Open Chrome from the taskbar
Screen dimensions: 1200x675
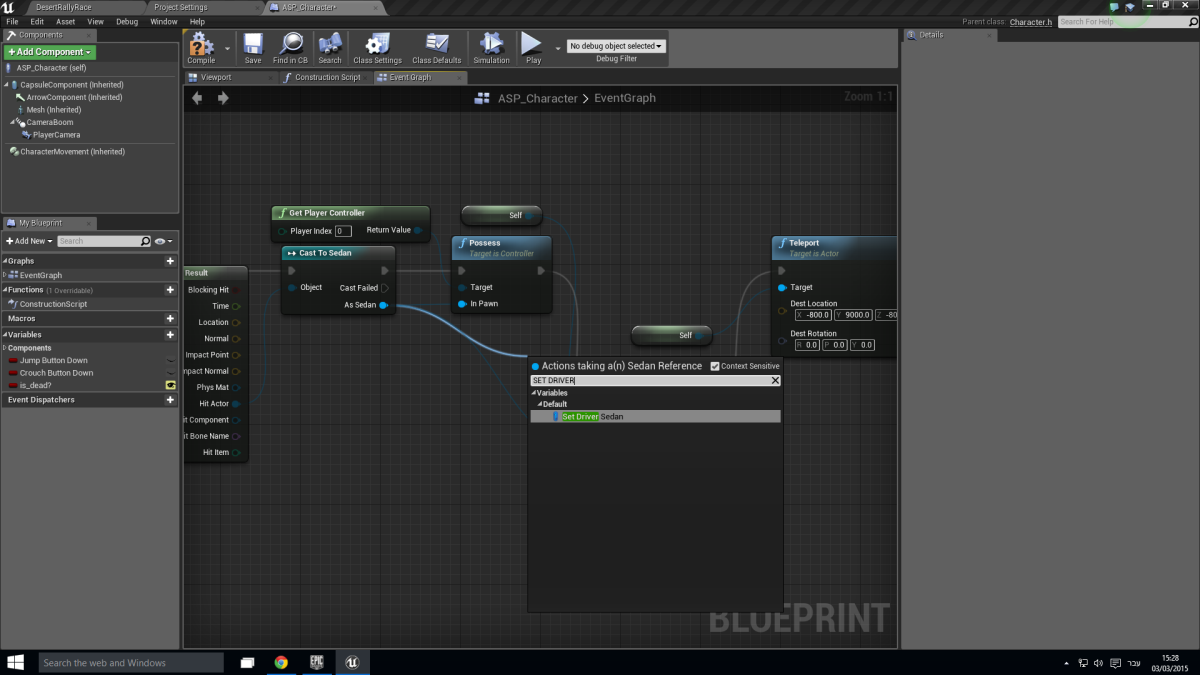[281, 662]
